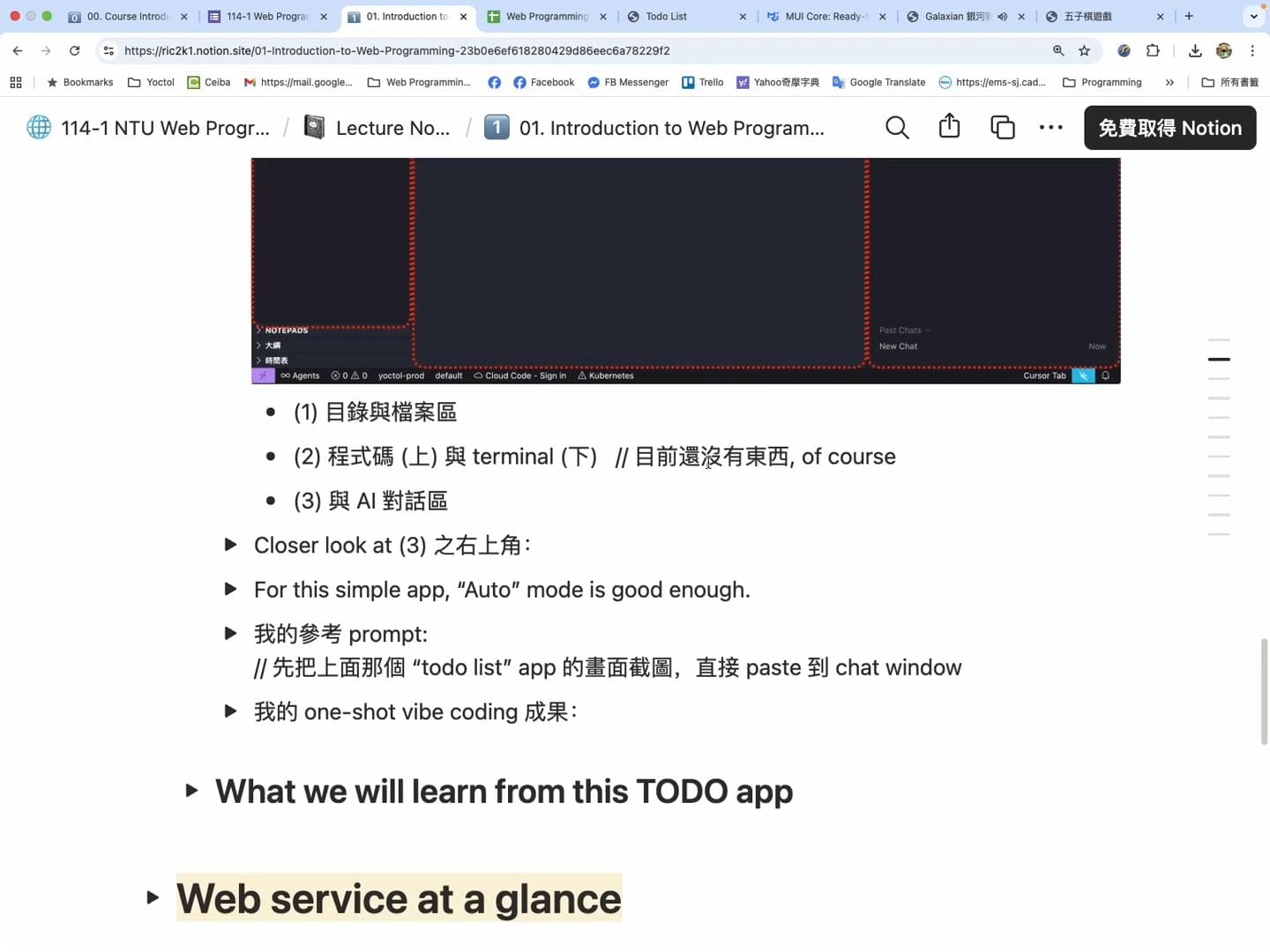Click the share page icon
This screenshot has width=1270, height=952.
(x=949, y=127)
